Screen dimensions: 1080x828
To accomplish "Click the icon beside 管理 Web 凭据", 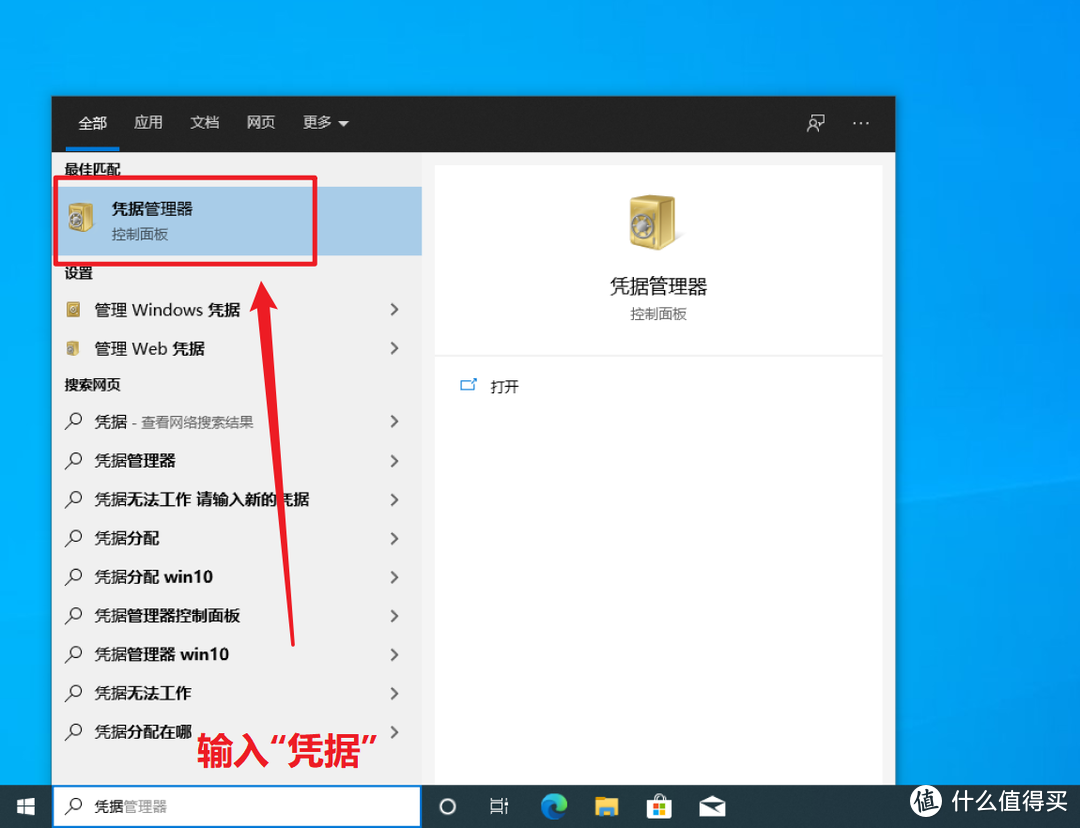I will pyautogui.click(x=72, y=349).
